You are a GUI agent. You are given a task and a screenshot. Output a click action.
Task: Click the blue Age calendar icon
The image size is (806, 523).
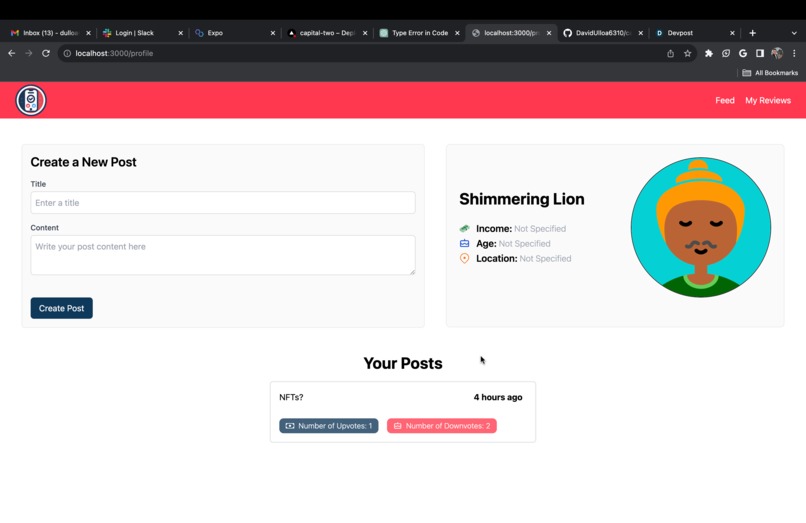click(464, 243)
